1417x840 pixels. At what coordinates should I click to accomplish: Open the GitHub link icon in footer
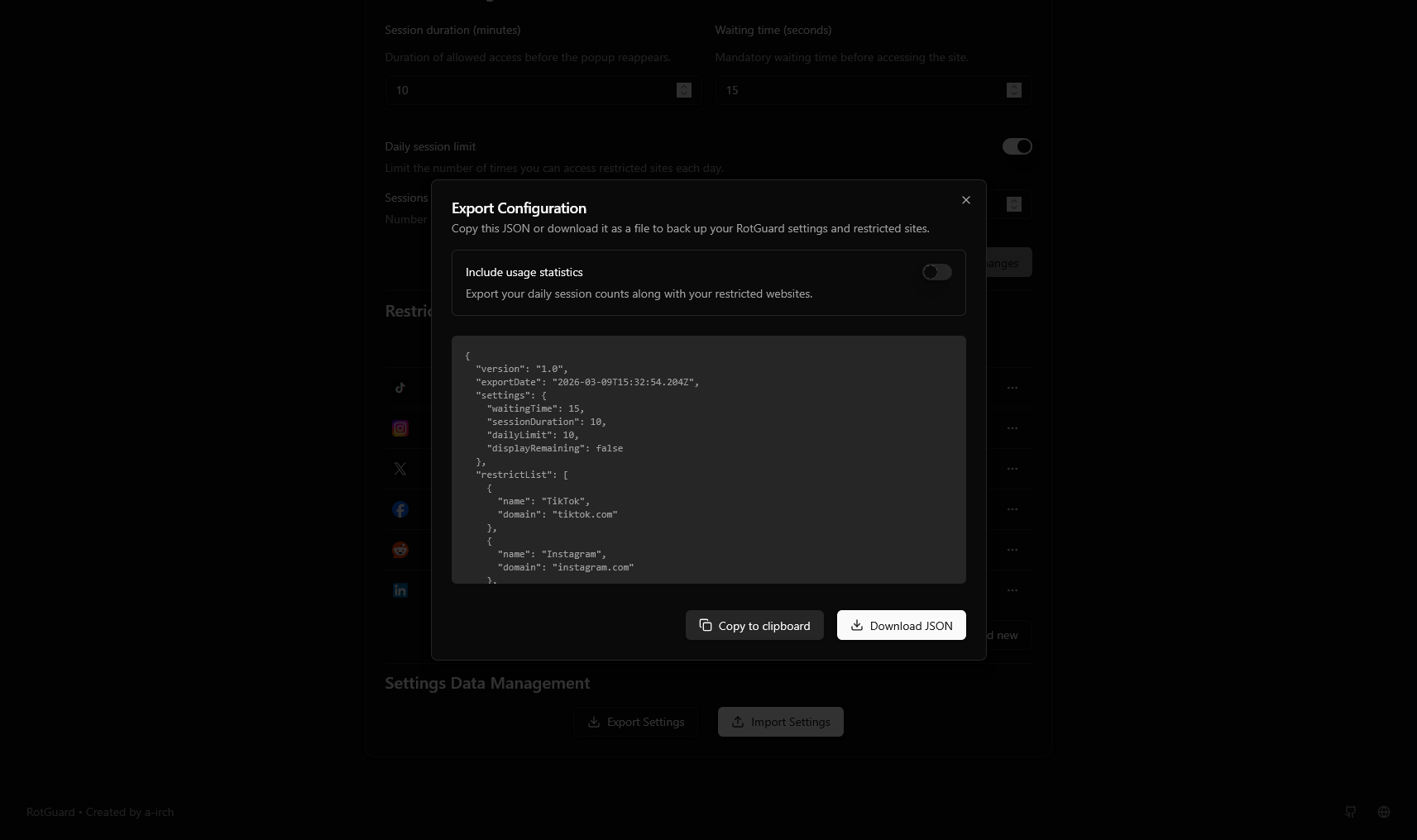coord(1351,812)
